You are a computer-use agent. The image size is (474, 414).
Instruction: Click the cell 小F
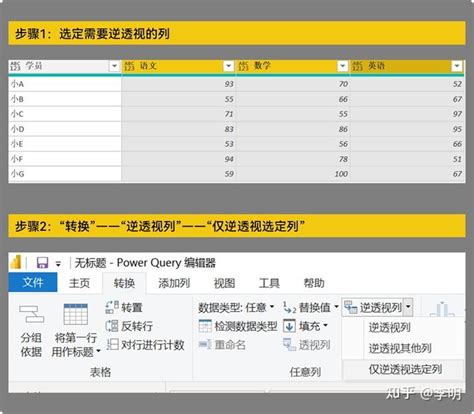[65, 159]
